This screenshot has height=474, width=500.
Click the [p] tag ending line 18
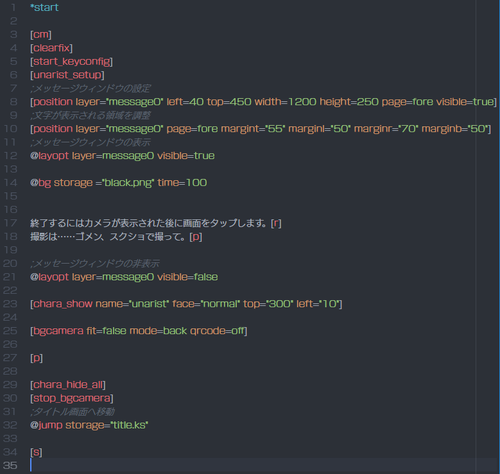[x=196, y=237]
